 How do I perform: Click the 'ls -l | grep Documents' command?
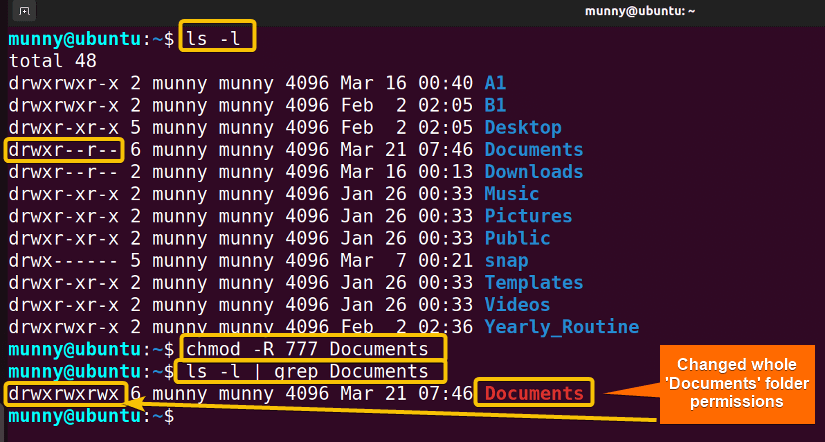click(308, 371)
